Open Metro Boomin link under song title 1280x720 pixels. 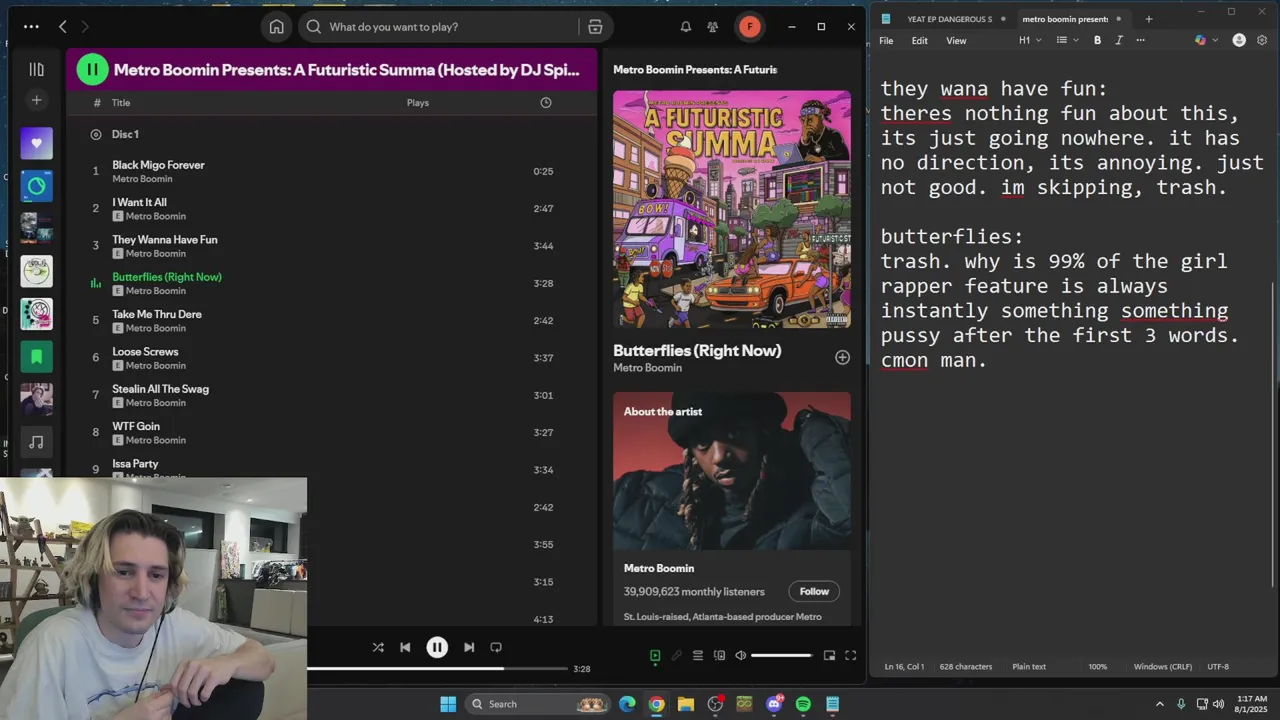click(x=648, y=368)
